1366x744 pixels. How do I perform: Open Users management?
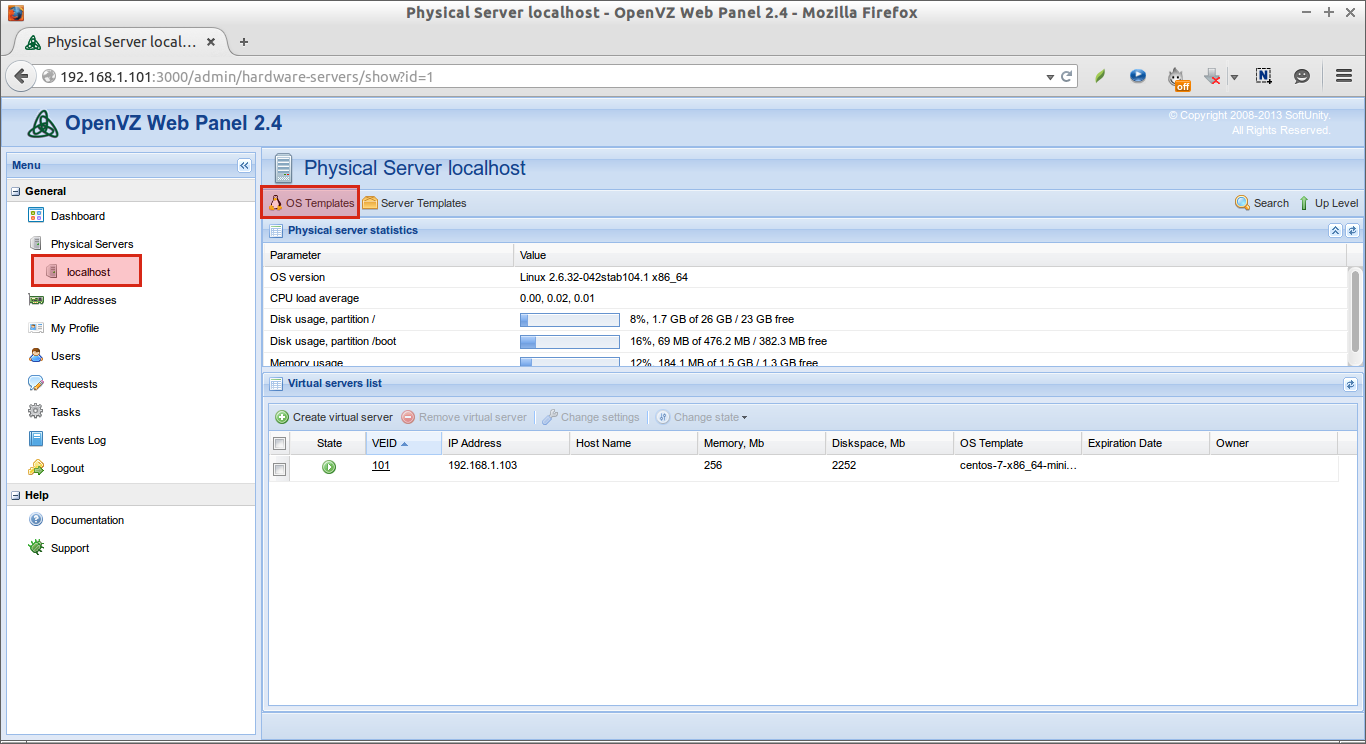point(66,356)
